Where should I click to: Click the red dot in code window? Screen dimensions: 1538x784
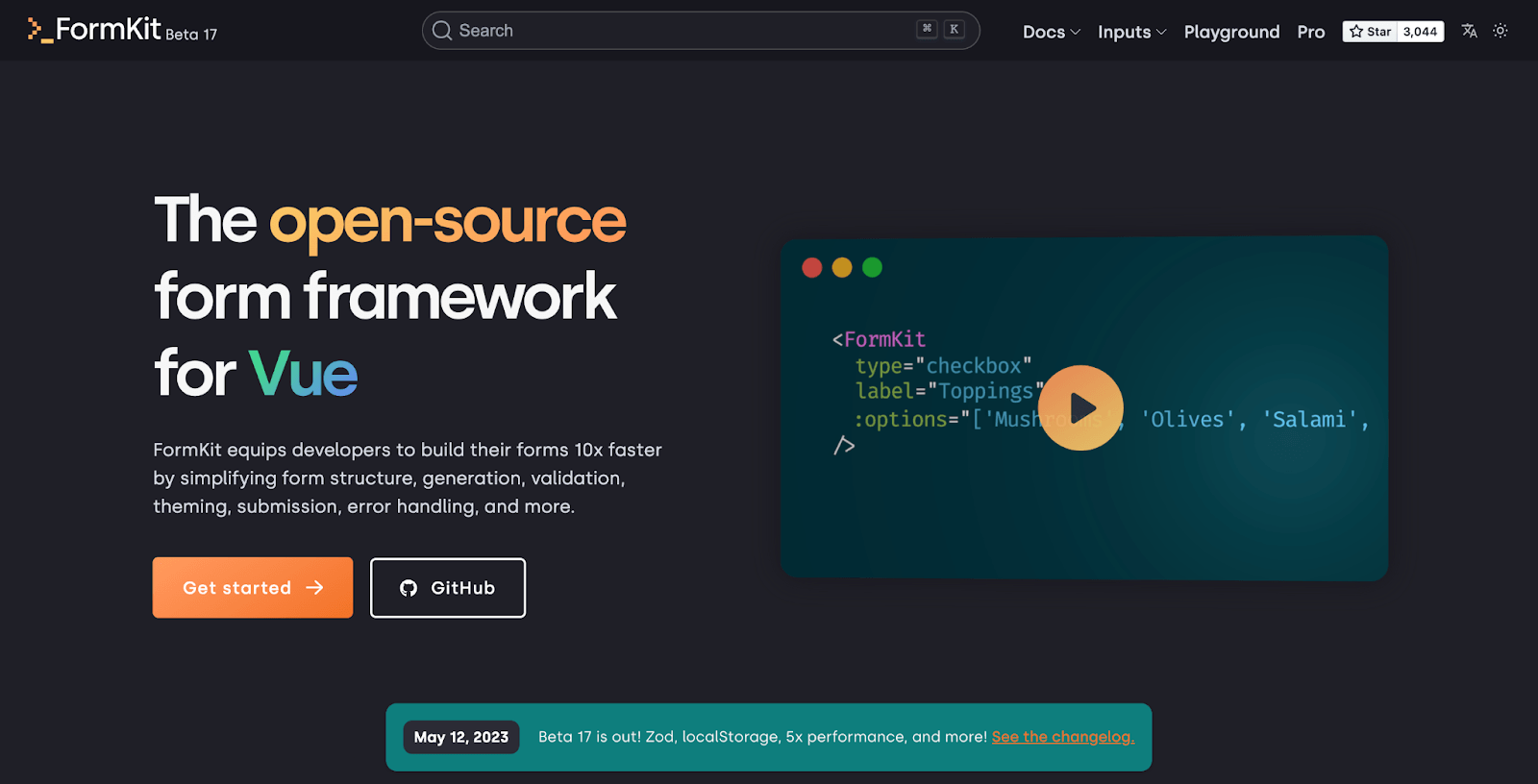812,267
